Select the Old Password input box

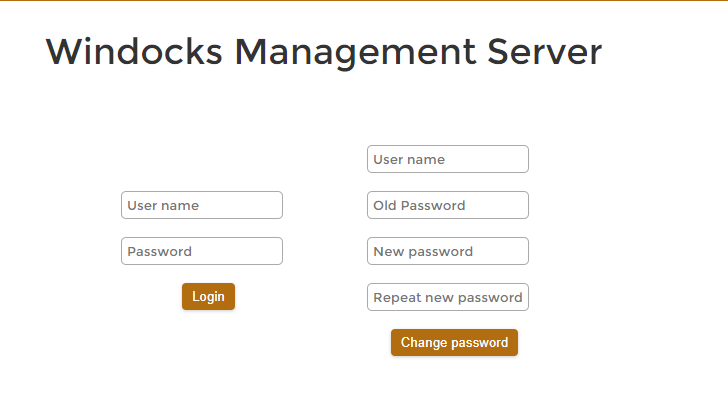coord(448,205)
